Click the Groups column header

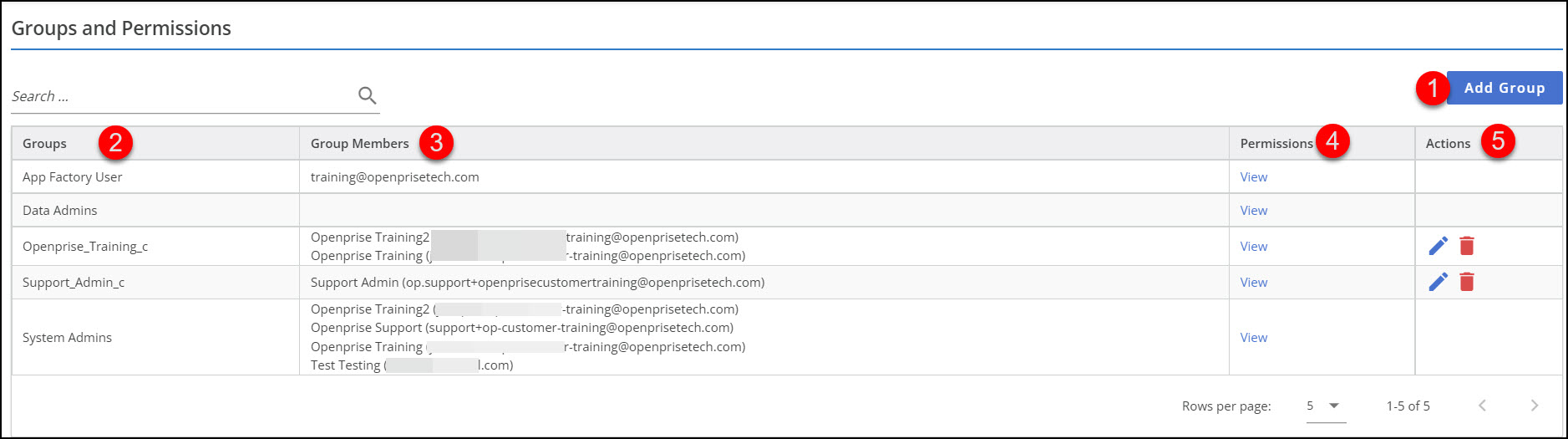click(45, 144)
